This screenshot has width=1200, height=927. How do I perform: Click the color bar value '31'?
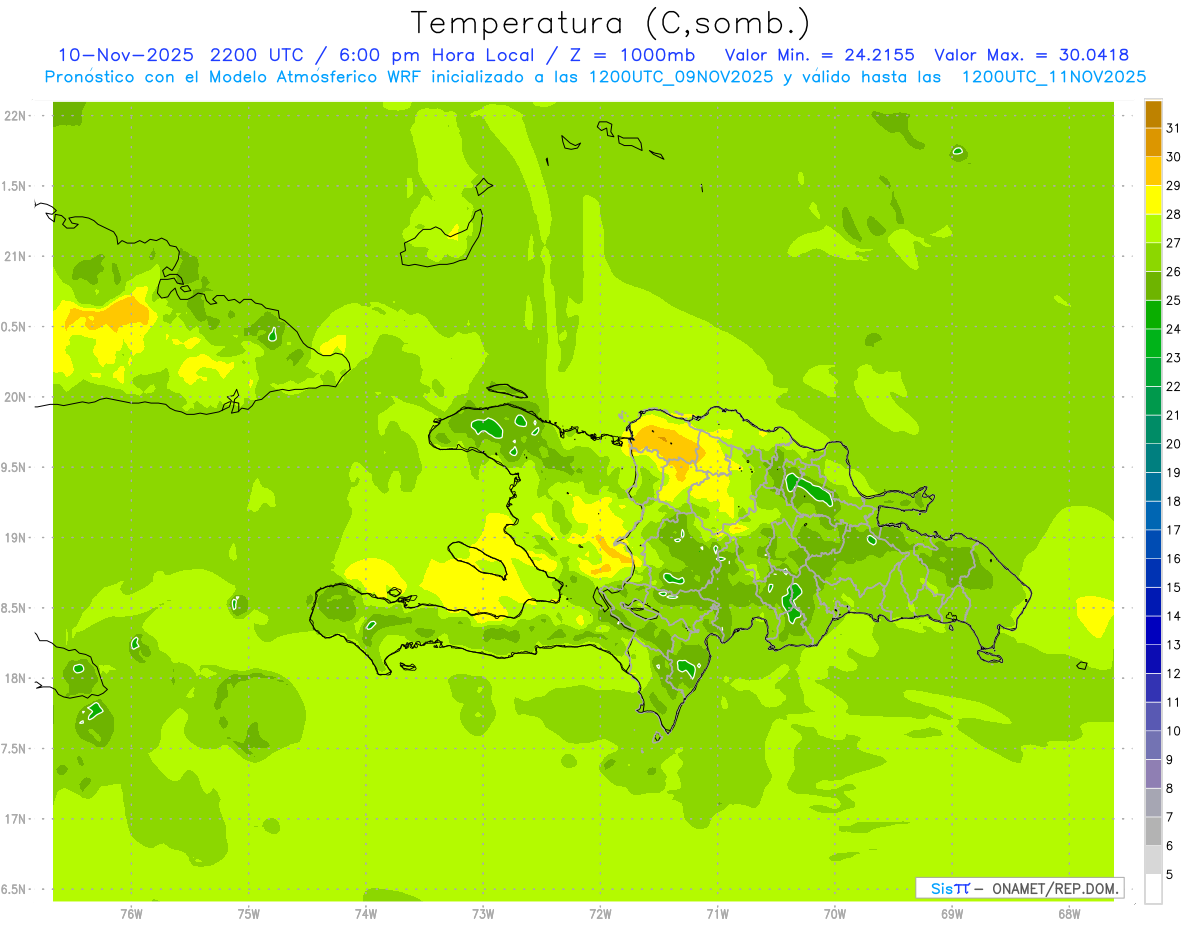pyautogui.click(x=1173, y=128)
